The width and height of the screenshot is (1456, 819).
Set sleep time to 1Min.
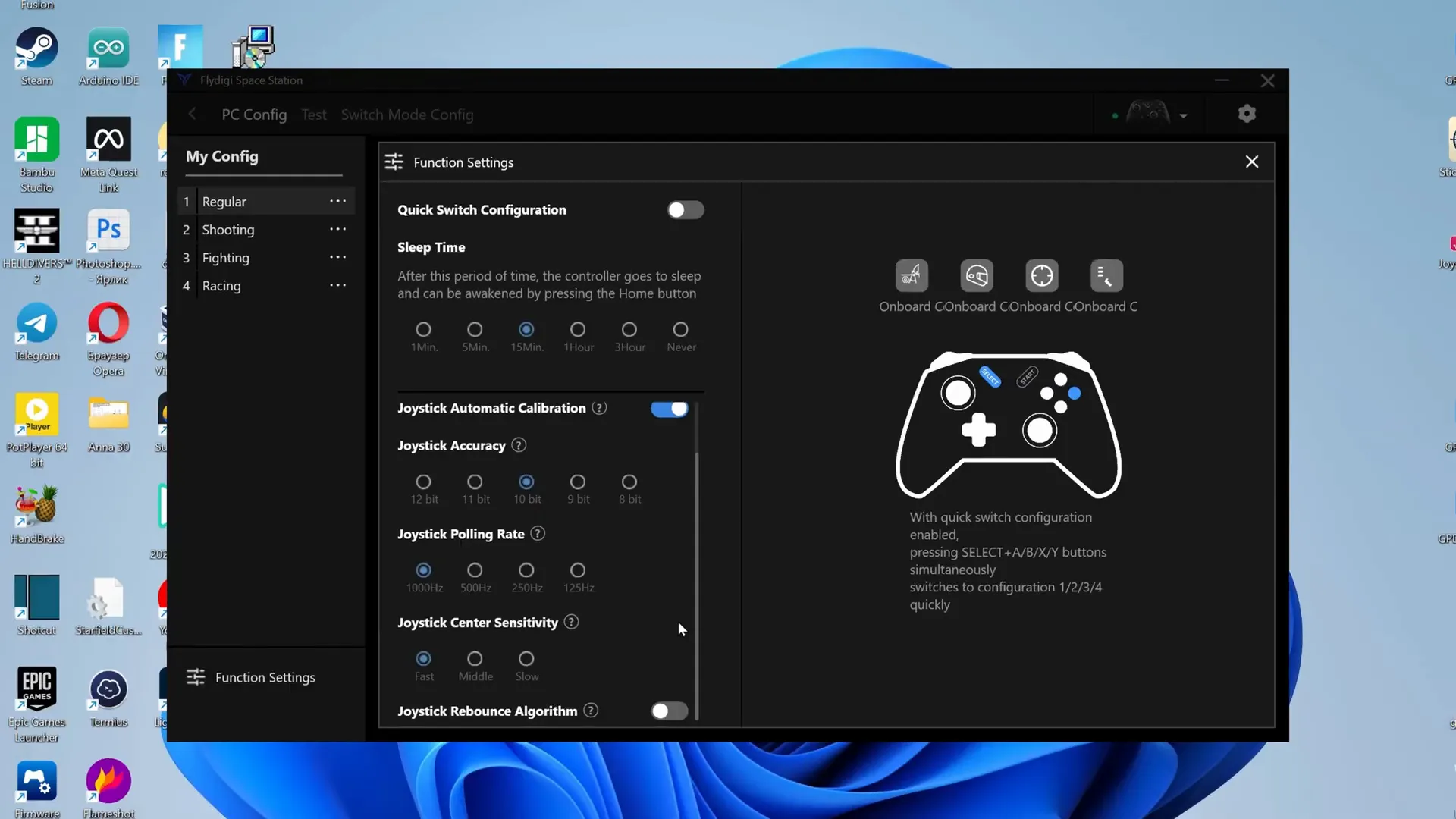point(423,329)
